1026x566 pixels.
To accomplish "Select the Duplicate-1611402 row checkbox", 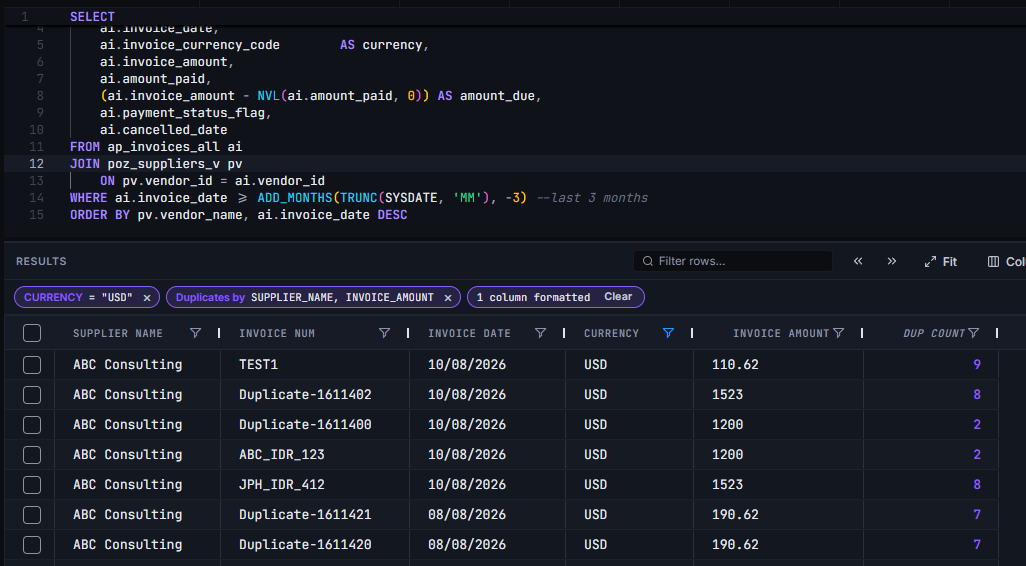I will pyautogui.click(x=32, y=395).
